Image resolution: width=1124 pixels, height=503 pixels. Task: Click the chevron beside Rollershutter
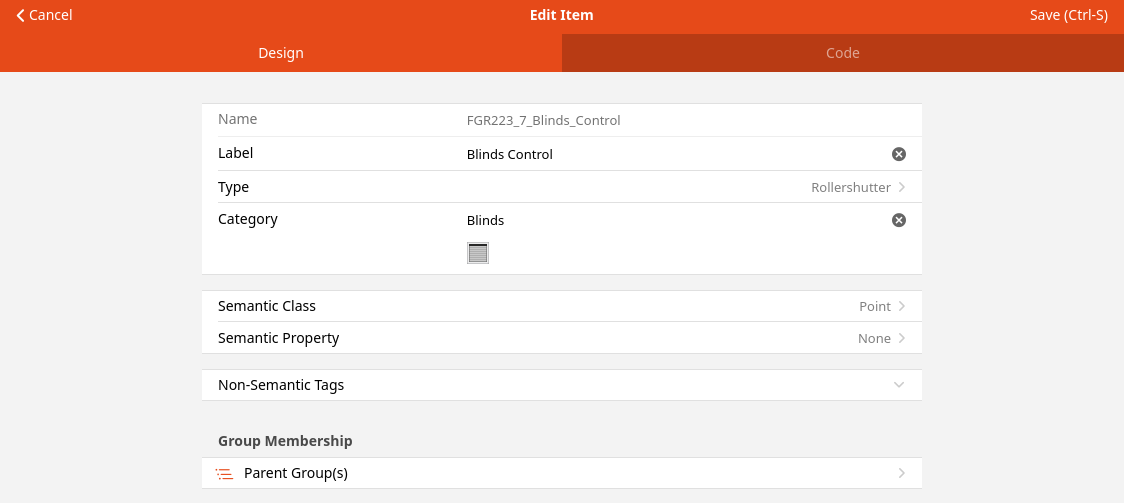(x=902, y=187)
